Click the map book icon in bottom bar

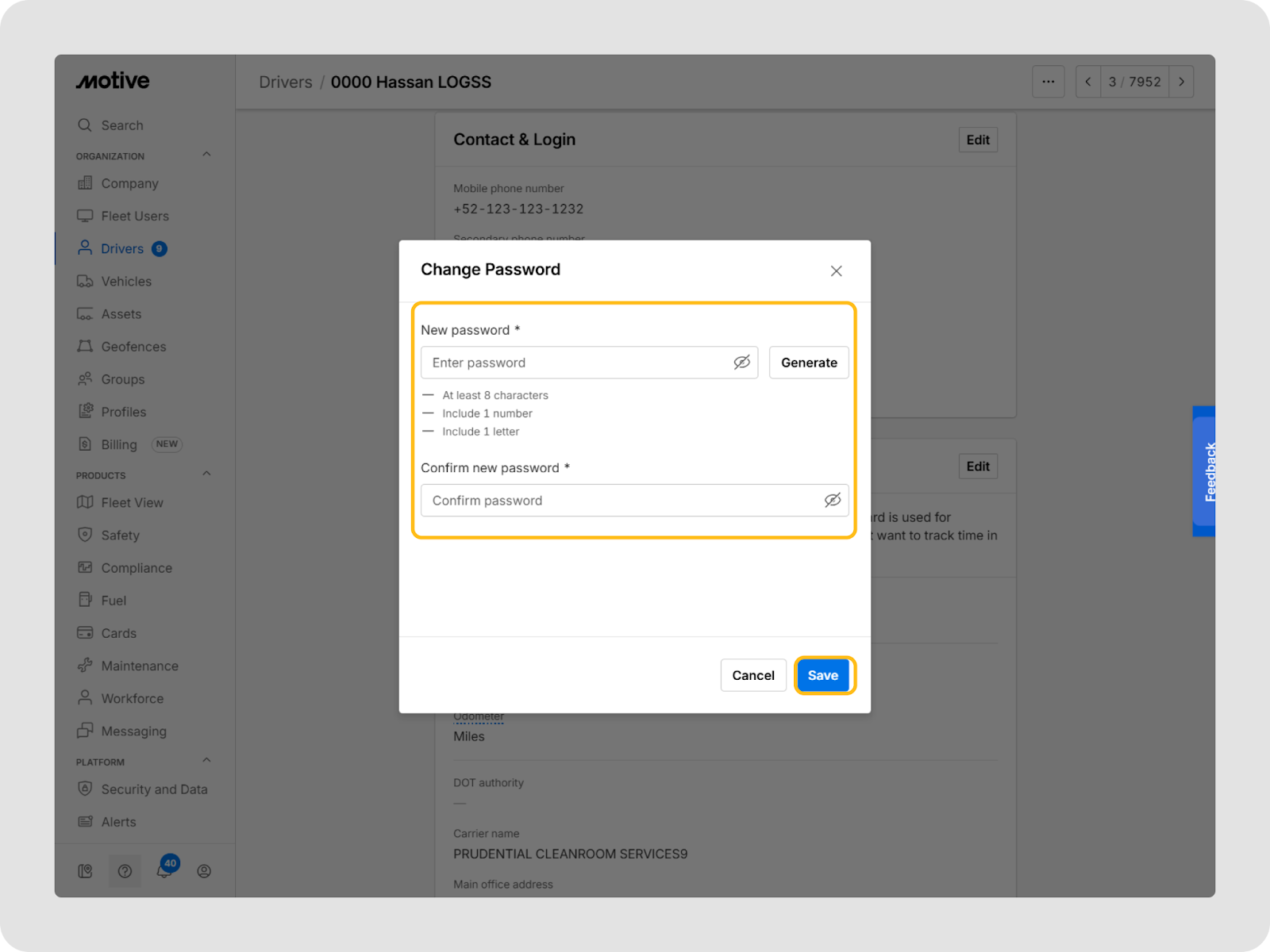click(85, 871)
